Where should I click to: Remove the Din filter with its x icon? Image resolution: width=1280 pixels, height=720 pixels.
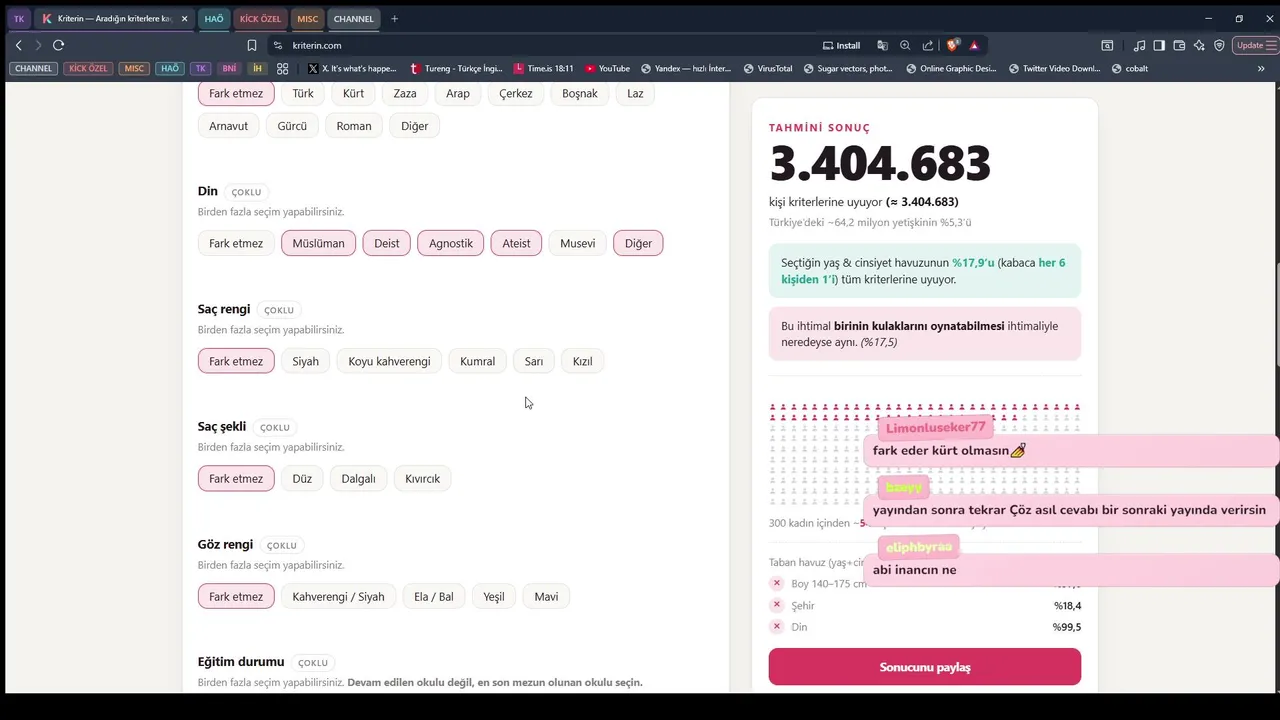(777, 627)
